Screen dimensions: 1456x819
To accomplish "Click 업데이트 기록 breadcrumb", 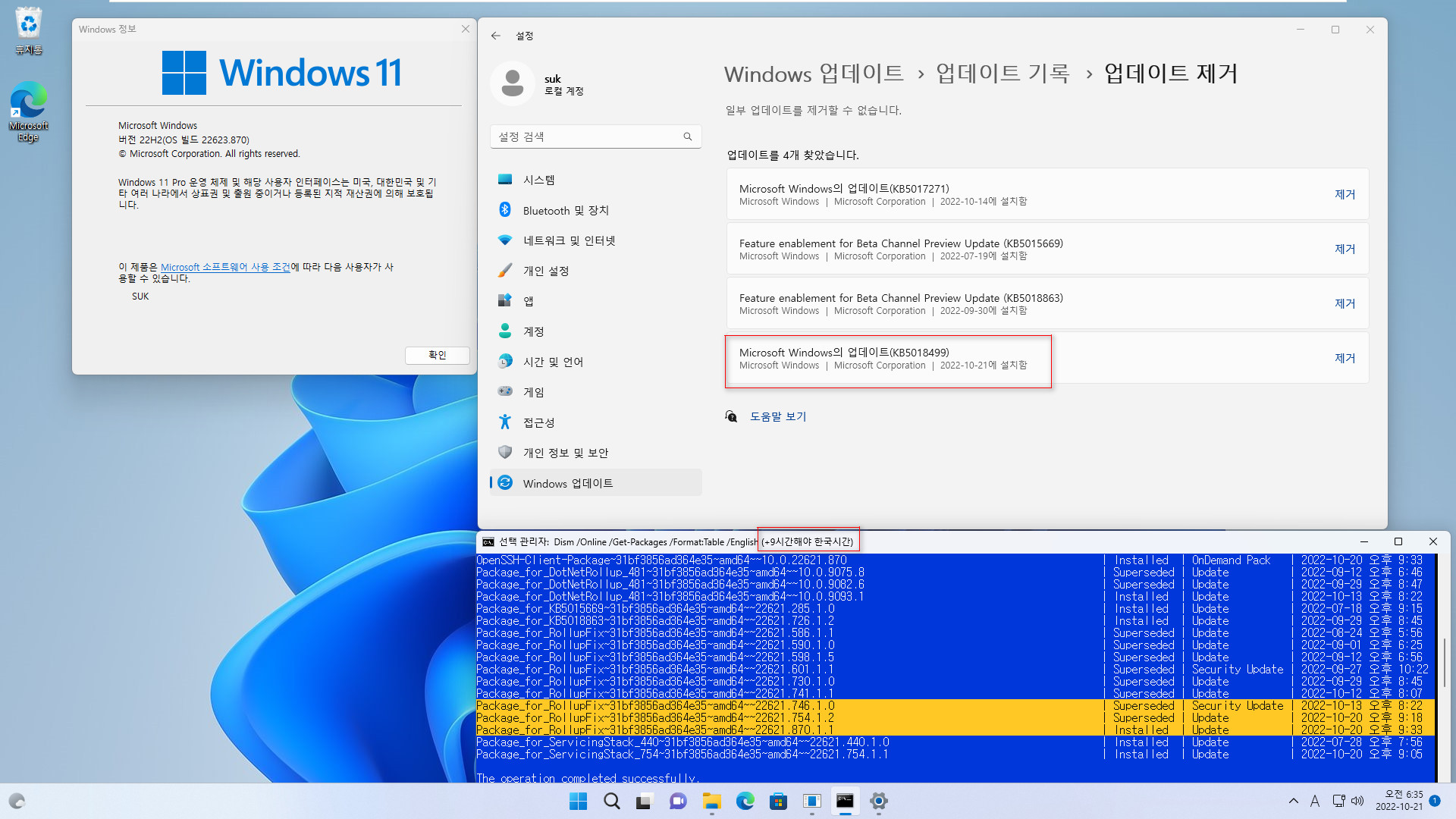I will coord(1003,74).
